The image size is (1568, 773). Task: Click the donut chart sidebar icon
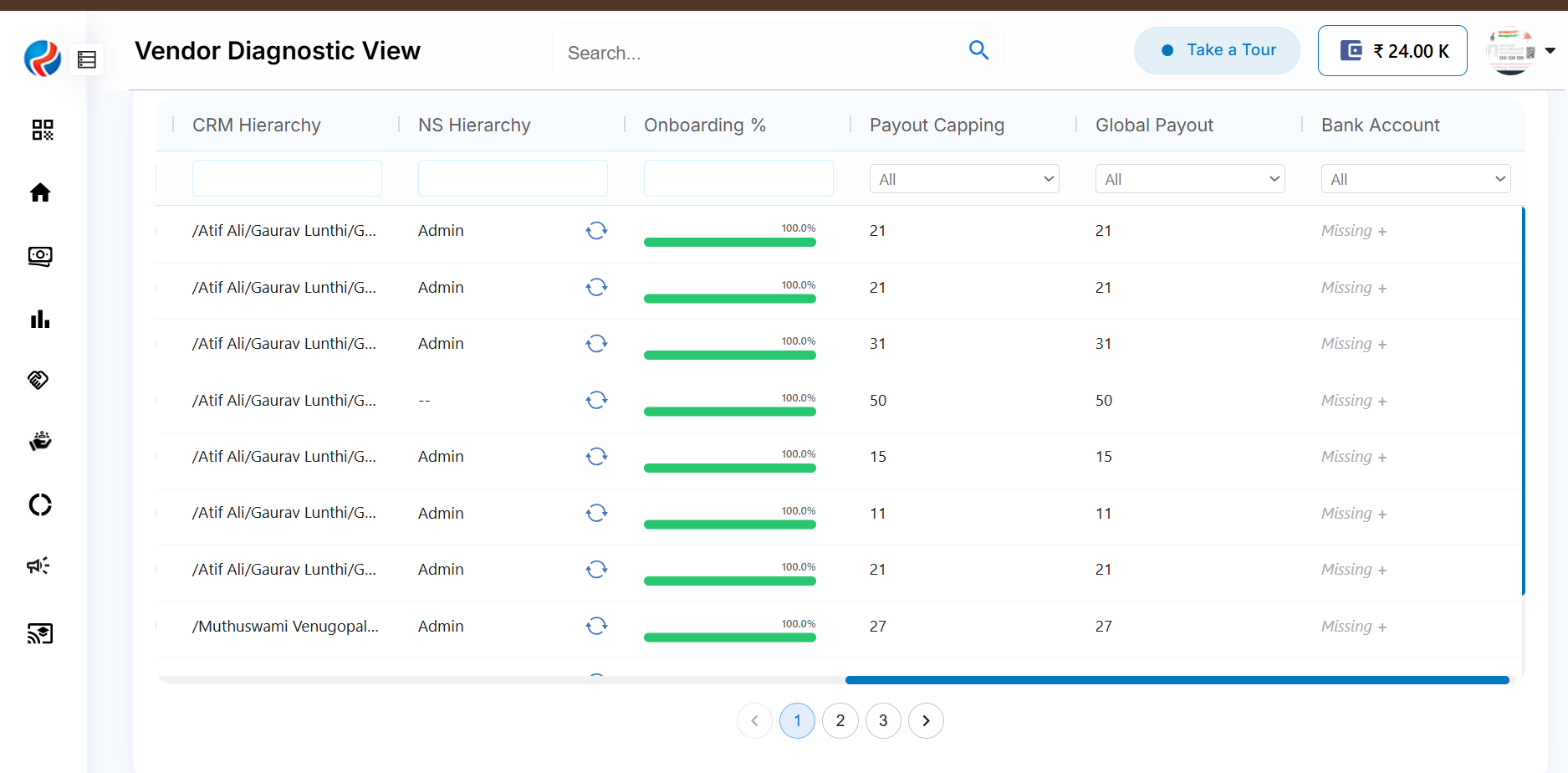pos(40,505)
